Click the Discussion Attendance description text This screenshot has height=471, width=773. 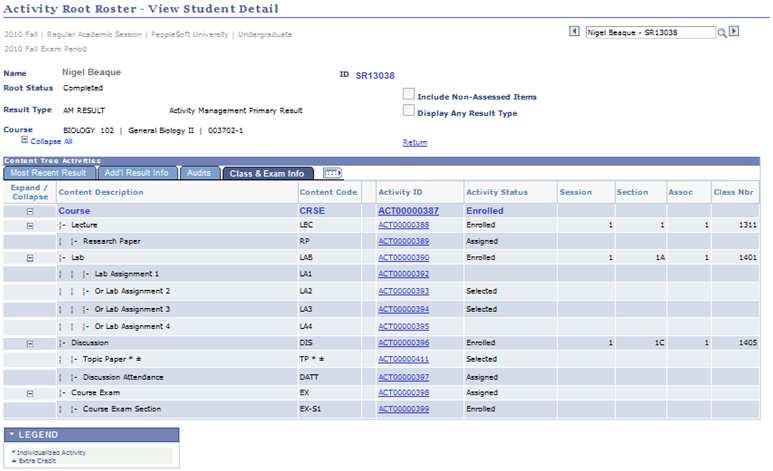click(123, 377)
